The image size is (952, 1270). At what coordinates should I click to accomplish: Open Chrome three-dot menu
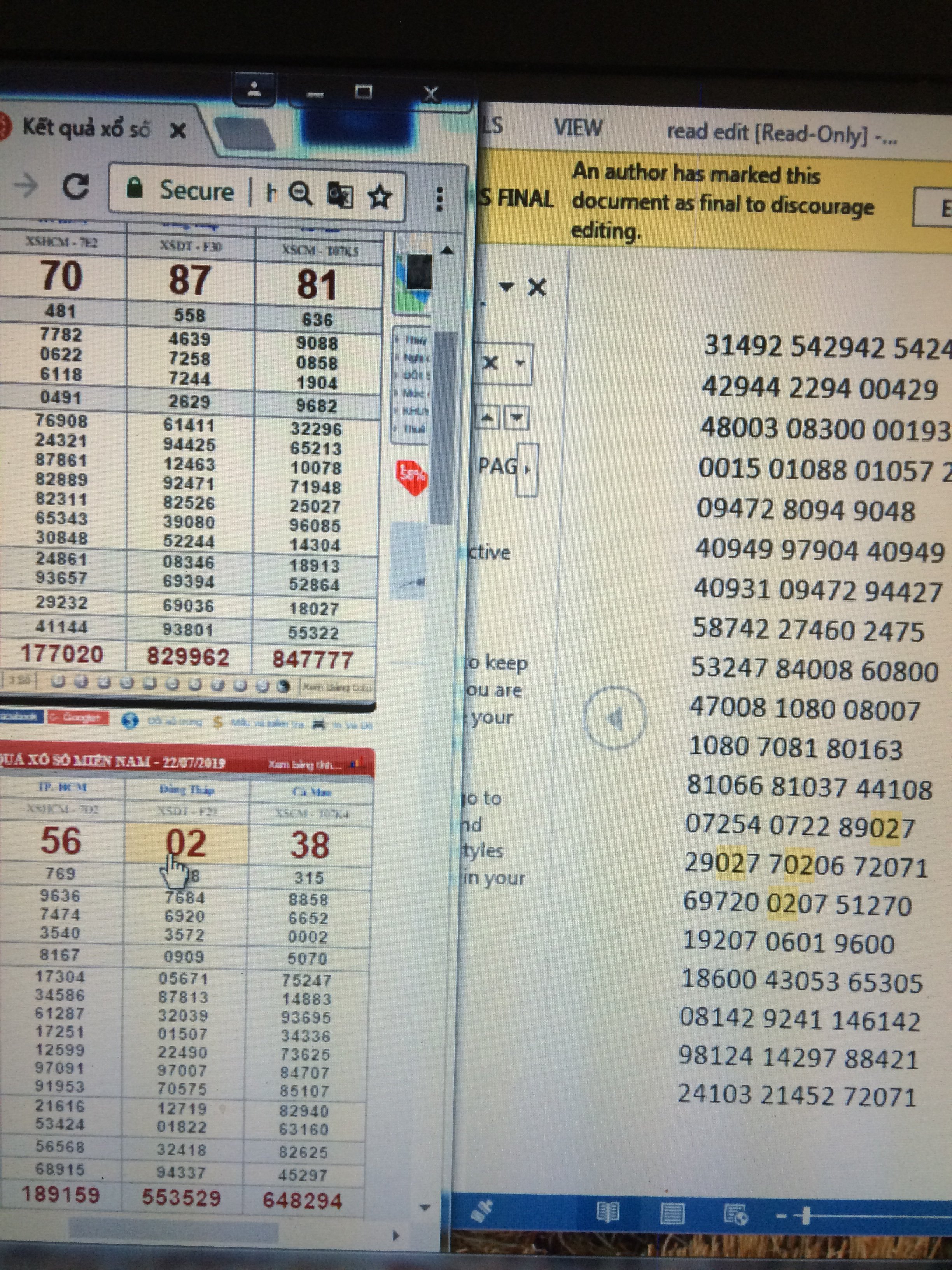tap(439, 199)
